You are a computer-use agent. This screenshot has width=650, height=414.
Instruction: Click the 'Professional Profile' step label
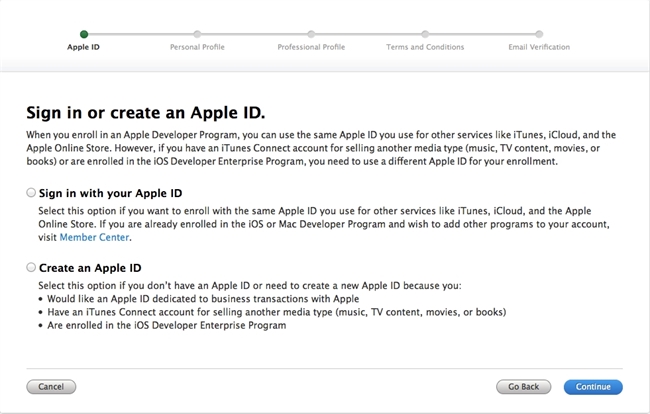coord(311,47)
